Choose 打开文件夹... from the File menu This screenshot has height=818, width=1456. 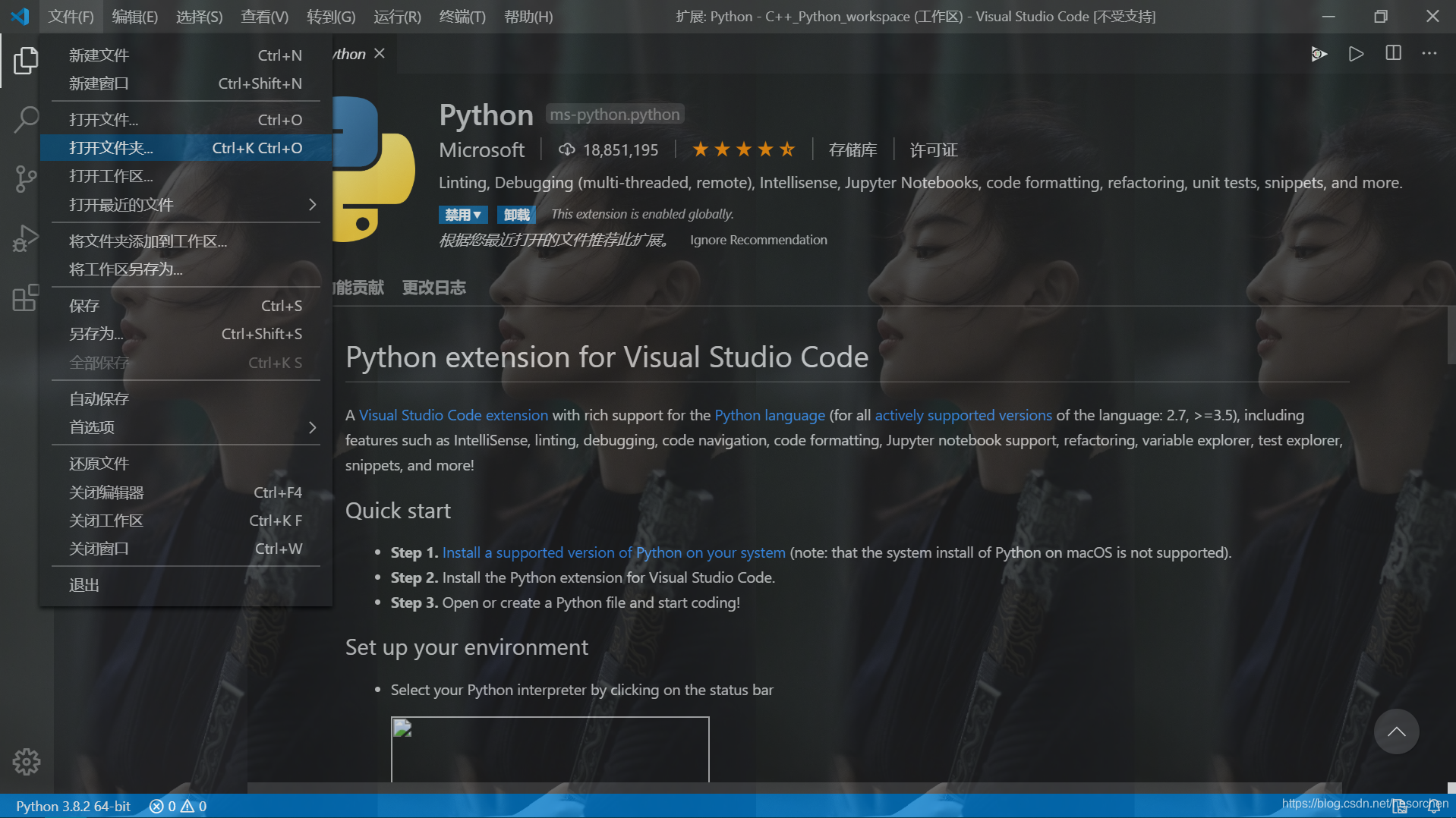point(186,148)
